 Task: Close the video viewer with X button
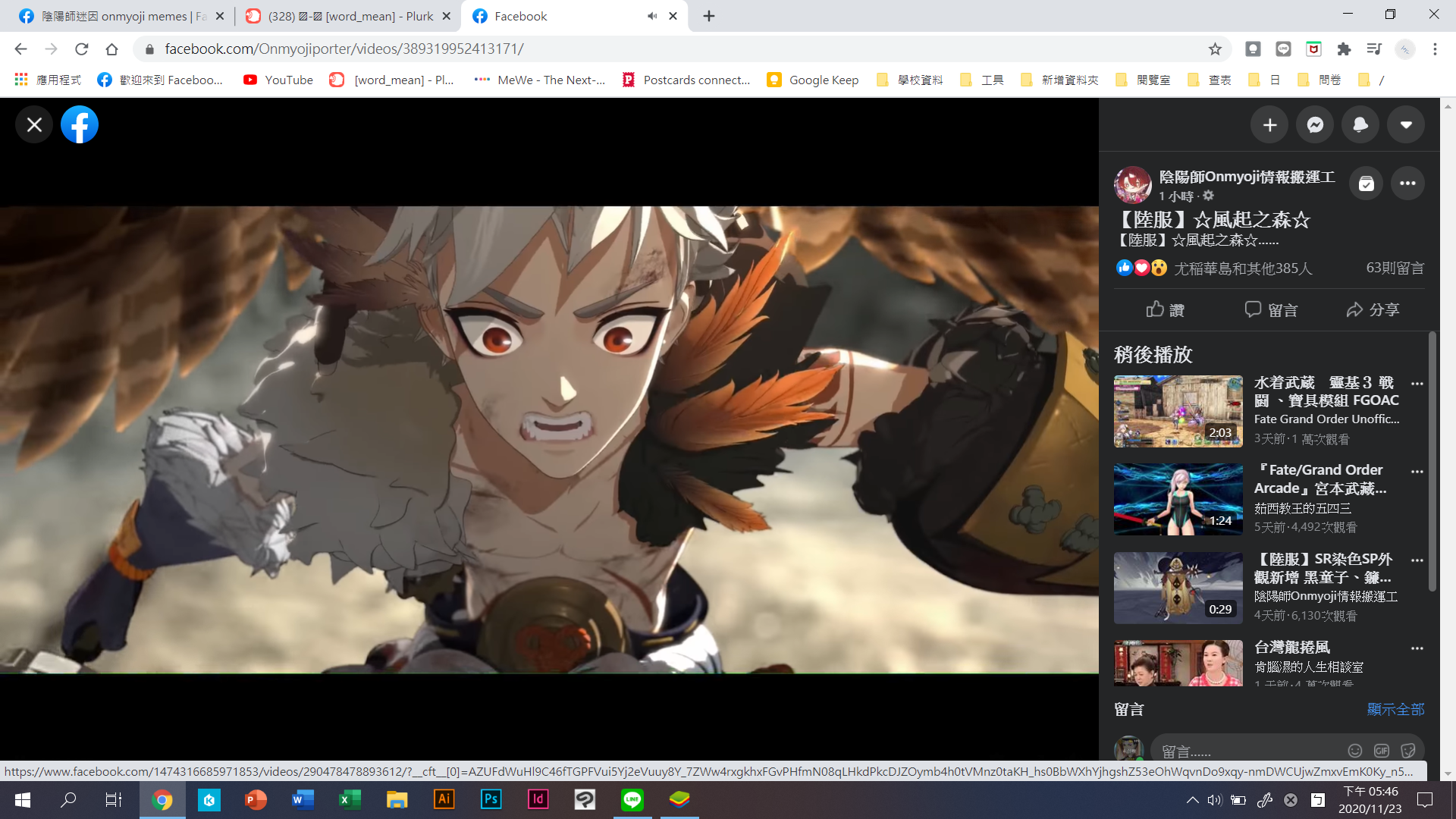pyautogui.click(x=34, y=124)
